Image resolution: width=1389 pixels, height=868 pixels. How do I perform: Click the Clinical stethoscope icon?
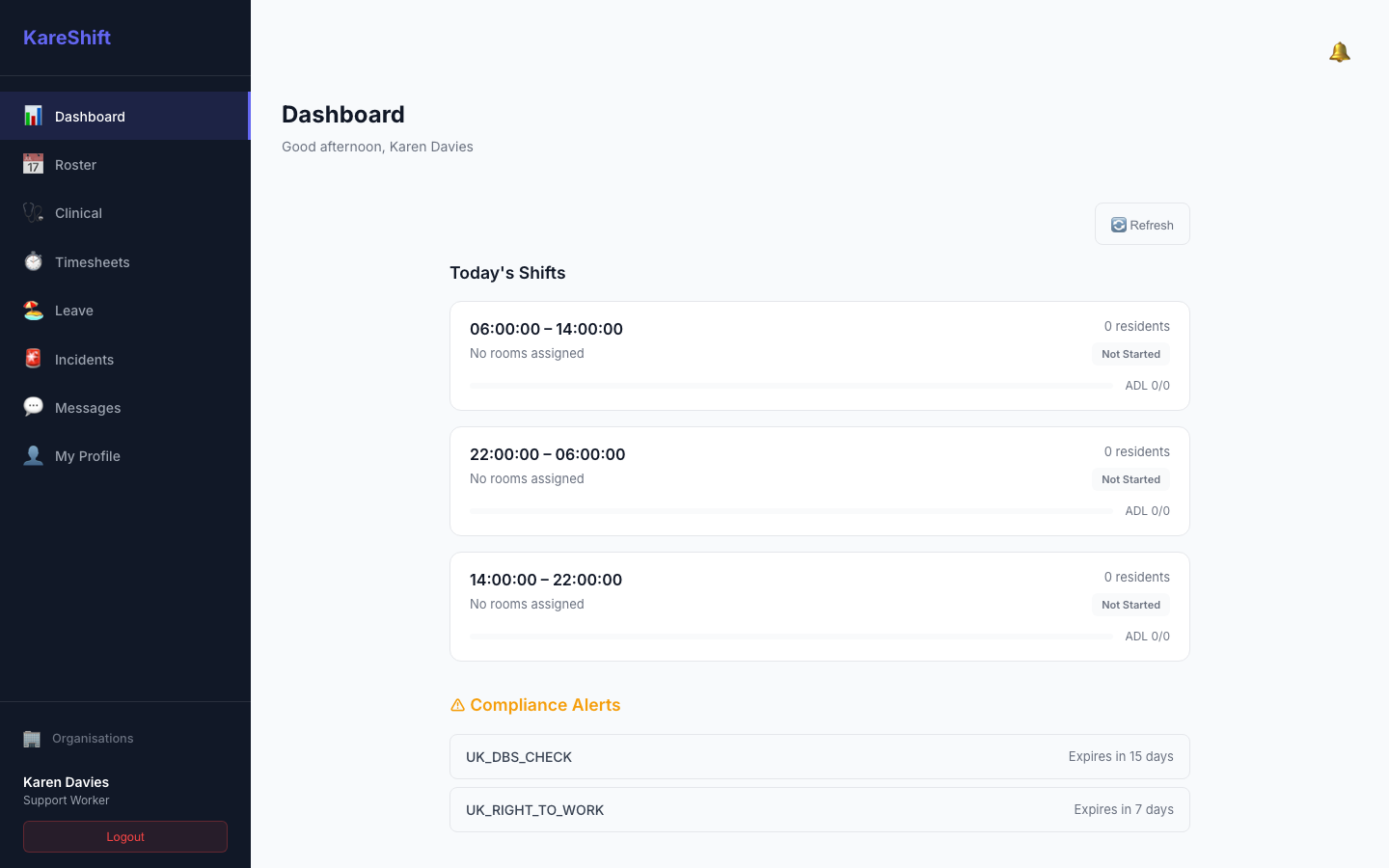click(x=33, y=212)
